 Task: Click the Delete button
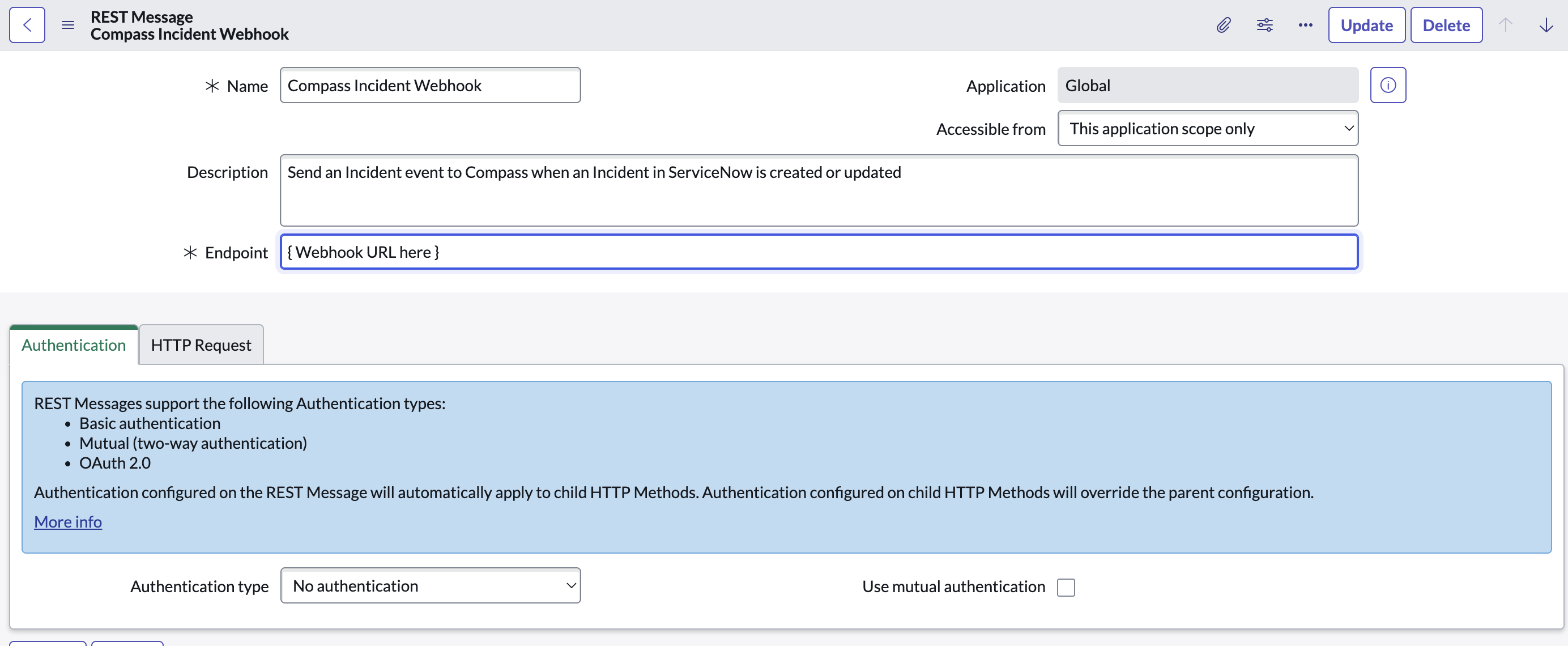tap(1446, 24)
